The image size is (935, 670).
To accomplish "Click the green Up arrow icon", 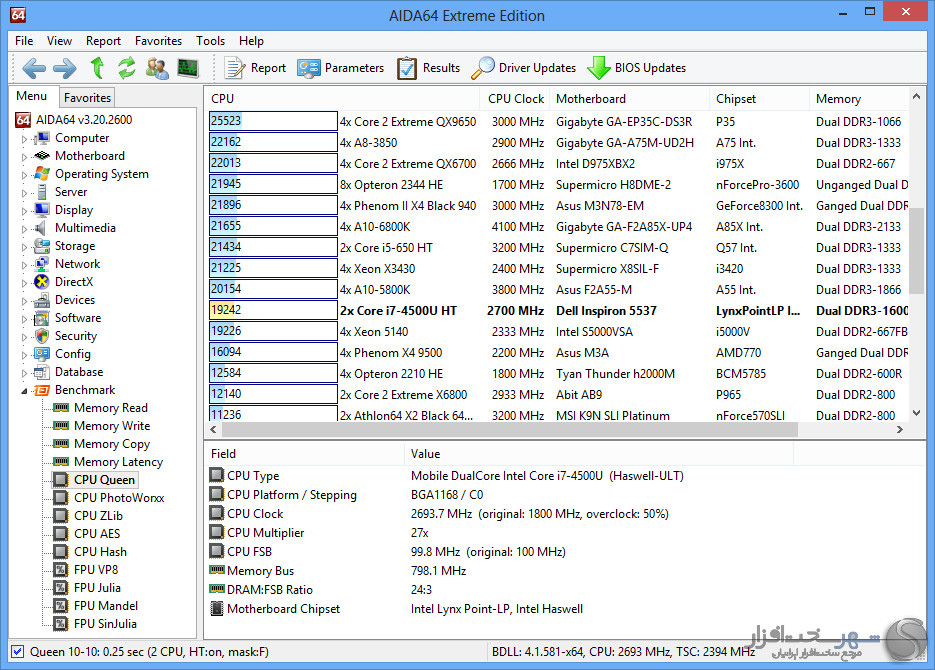I will click(97, 68).
